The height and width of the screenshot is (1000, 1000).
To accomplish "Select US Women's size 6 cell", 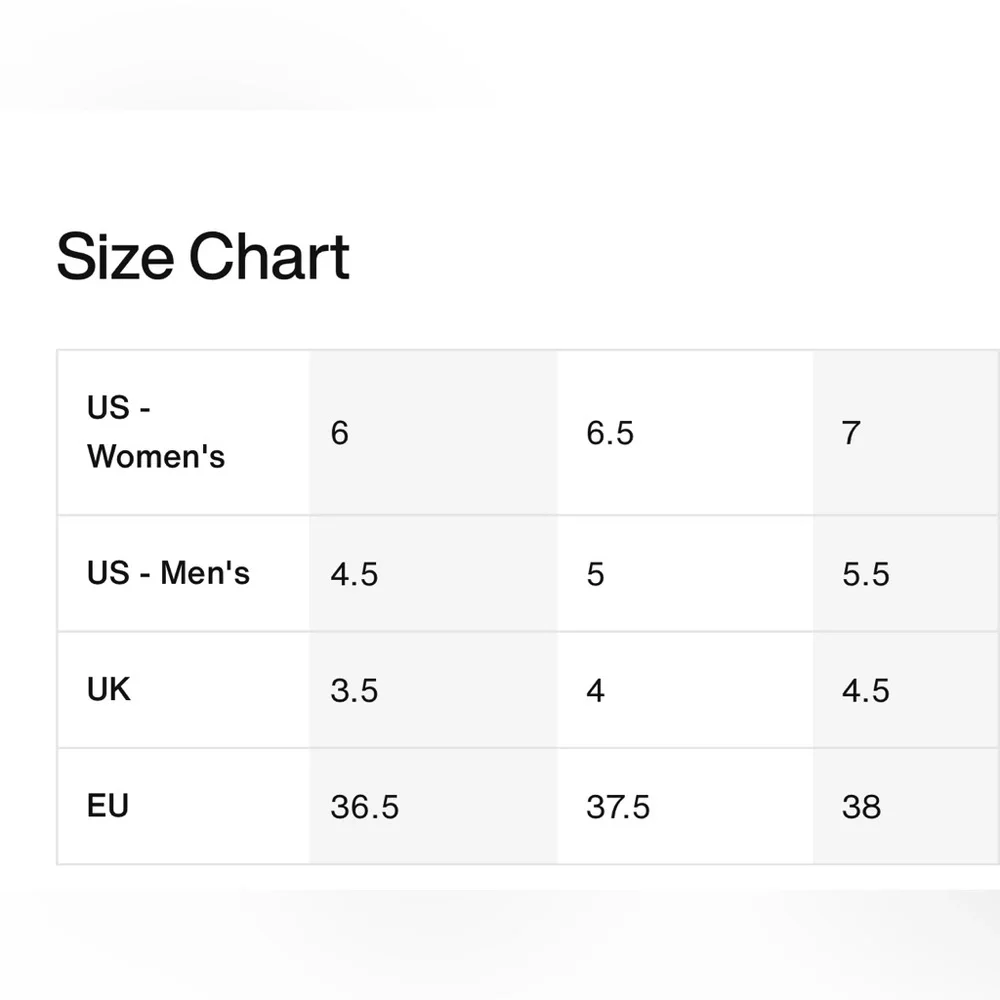I will click(340, 433).
